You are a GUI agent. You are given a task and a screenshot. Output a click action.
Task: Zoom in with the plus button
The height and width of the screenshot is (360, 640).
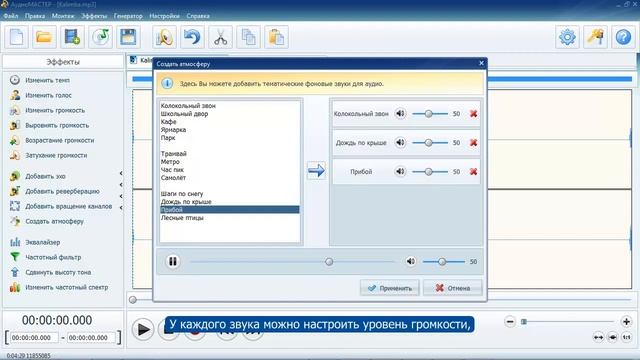point(626,322)
